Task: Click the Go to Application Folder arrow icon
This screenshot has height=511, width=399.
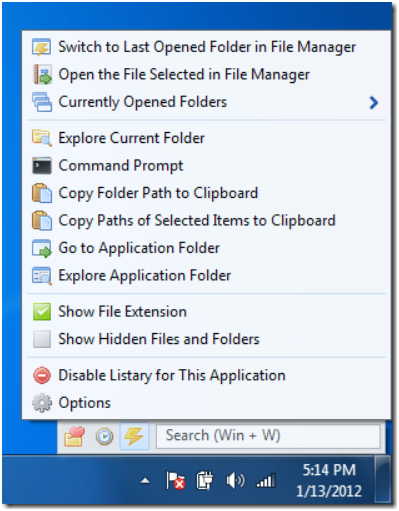Action: coord(42,248)
